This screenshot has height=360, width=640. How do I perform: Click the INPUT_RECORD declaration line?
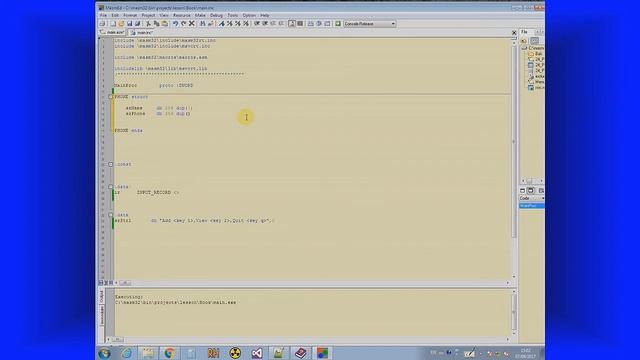coord(147,192)
